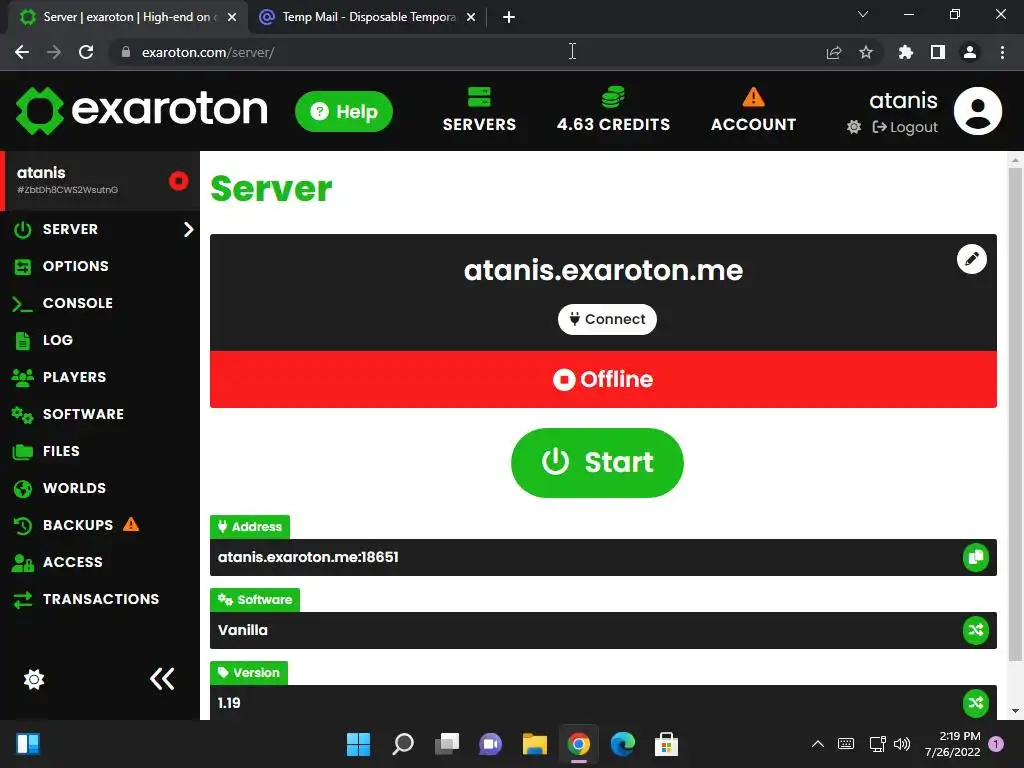Viewport: 1024px width, 768px height.
Task: Click the exaroton logo
Action: tap(142, 110)
